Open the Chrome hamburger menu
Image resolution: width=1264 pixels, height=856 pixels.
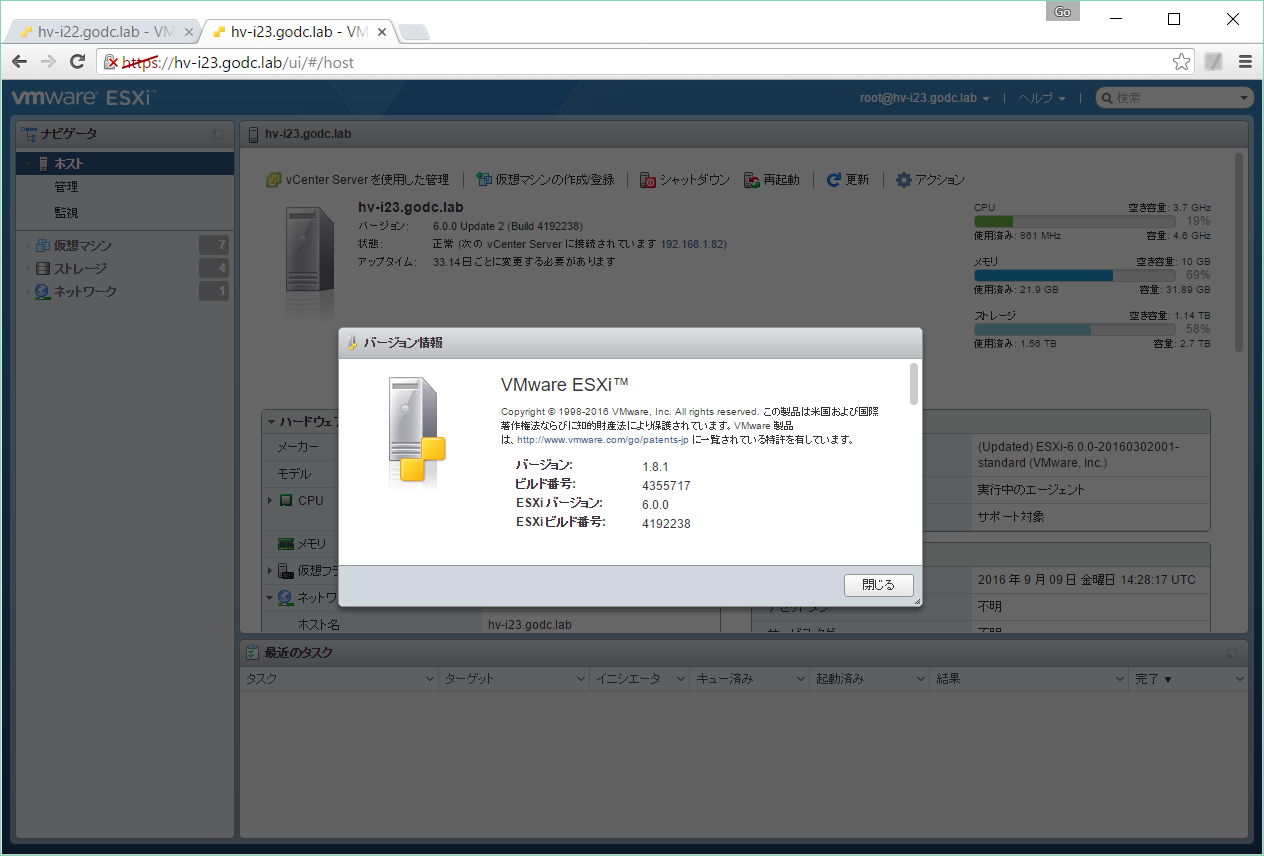coord(1245,62)
